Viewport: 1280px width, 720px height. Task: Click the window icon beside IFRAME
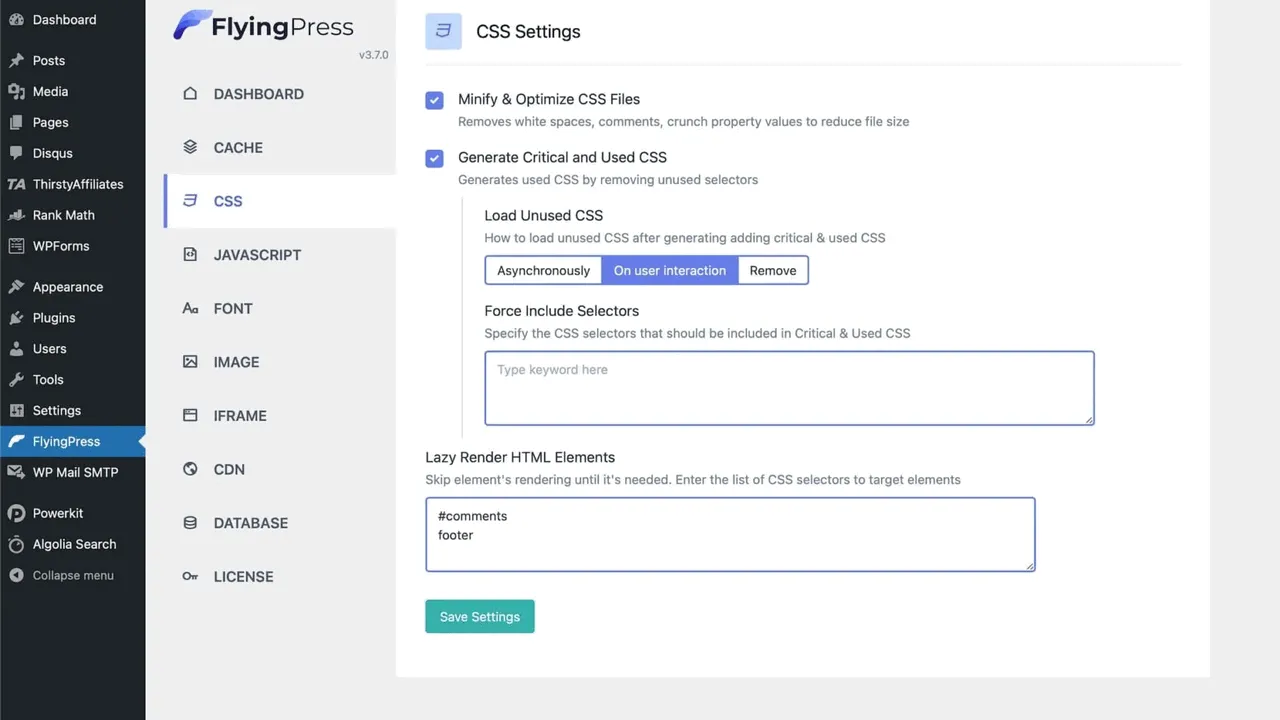(190, 416)
